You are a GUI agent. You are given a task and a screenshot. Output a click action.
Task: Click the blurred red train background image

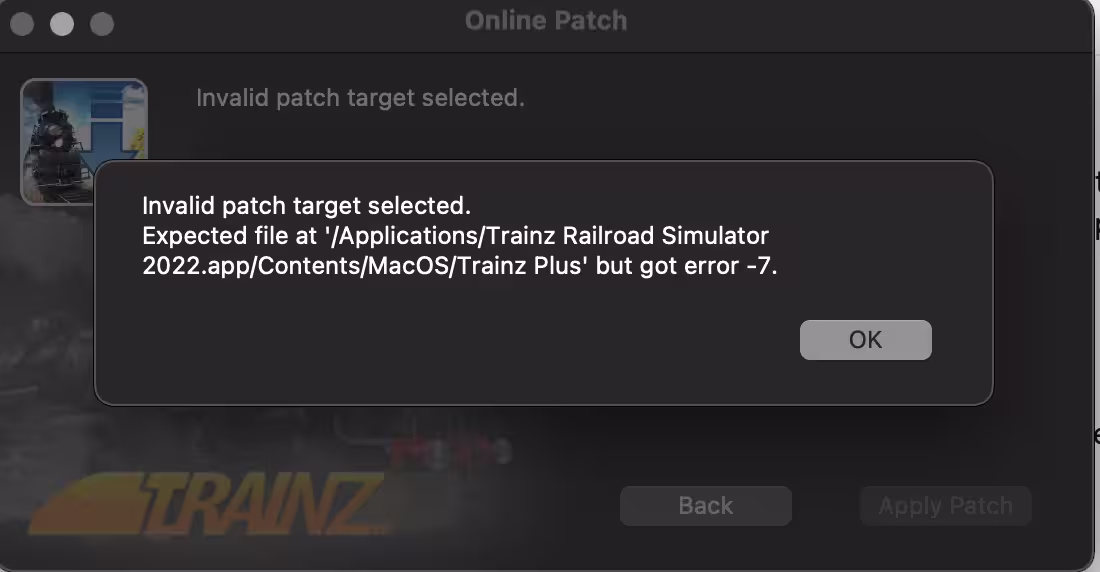(449, 449)
